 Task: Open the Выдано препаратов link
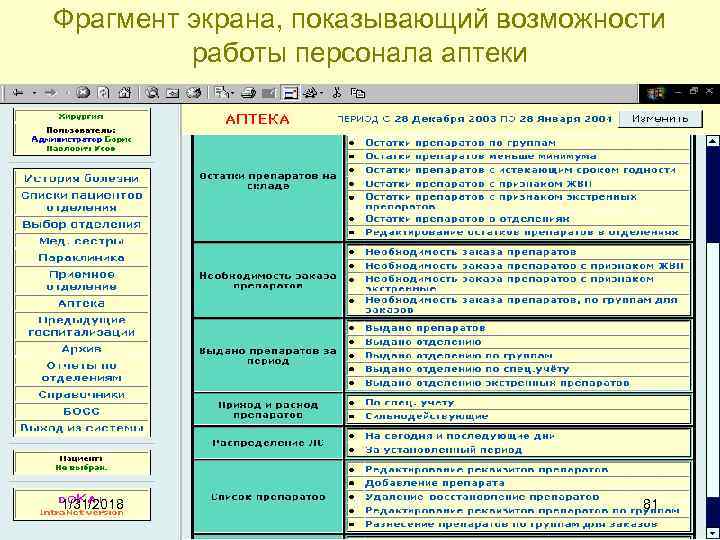point(425,328)
